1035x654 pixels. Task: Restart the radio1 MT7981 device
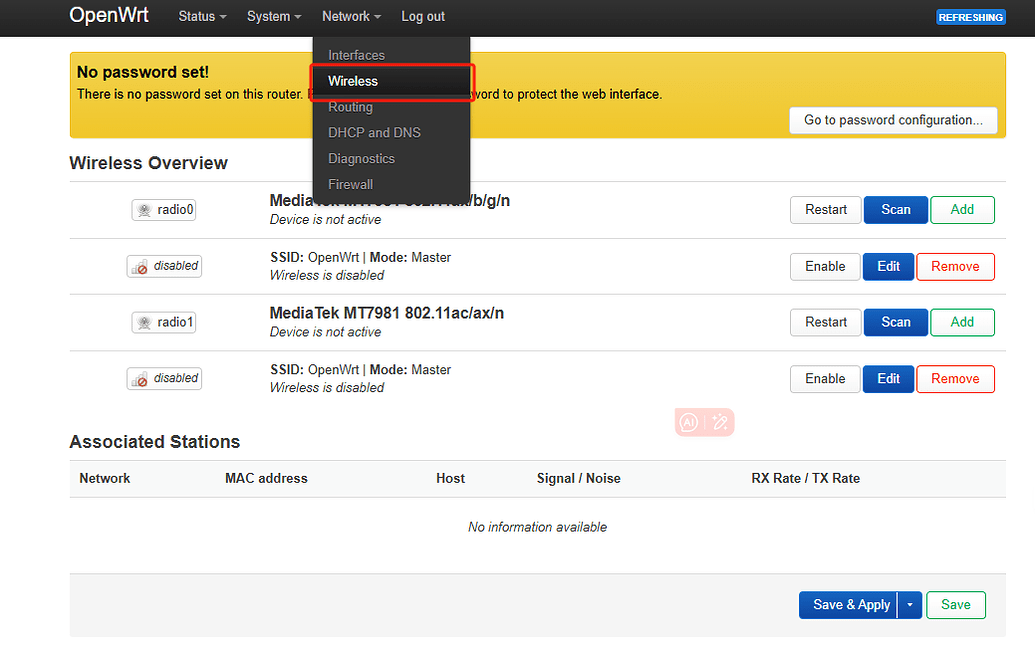[x=826, y=322]
